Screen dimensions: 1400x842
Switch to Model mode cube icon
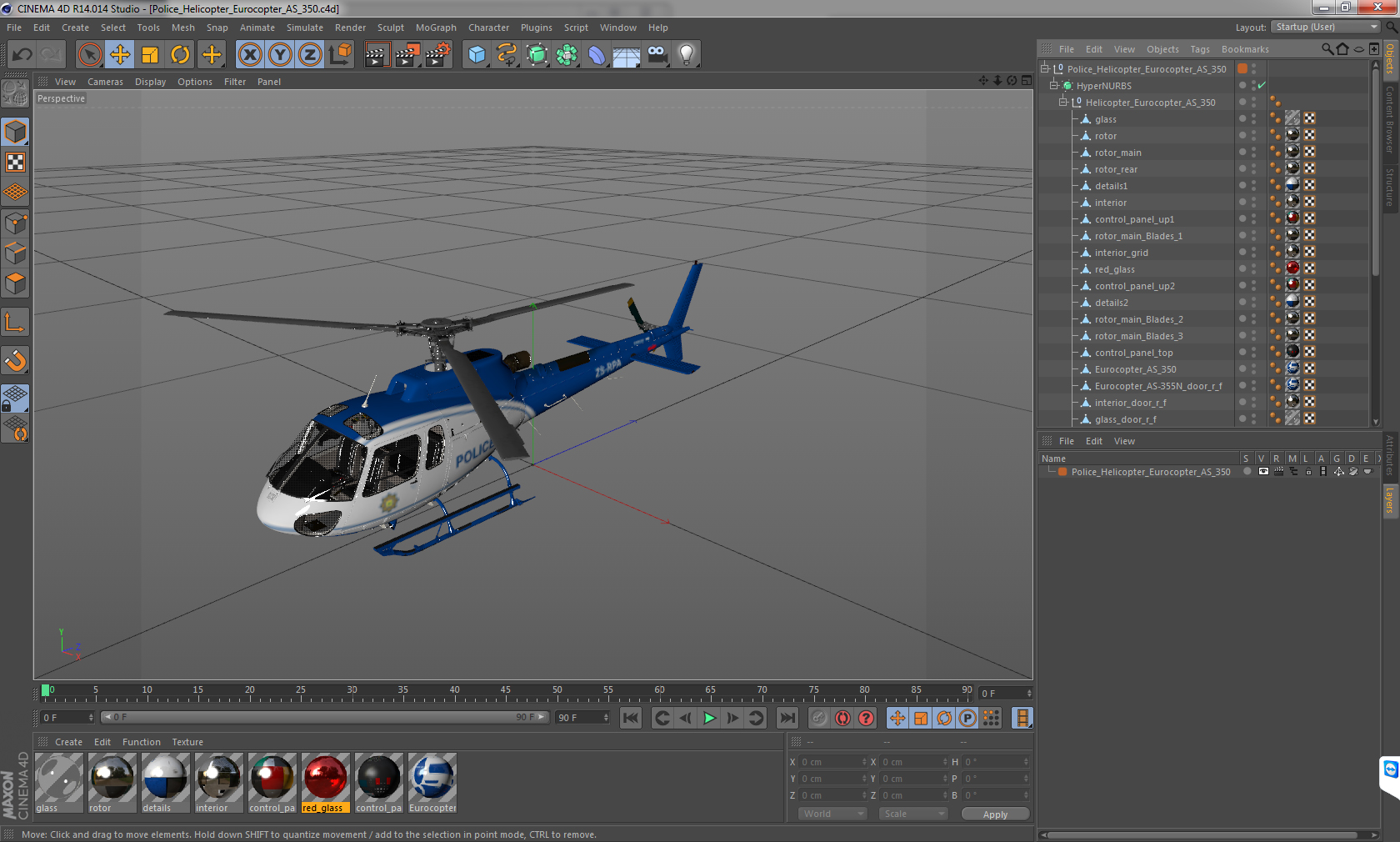pos(16,132)
